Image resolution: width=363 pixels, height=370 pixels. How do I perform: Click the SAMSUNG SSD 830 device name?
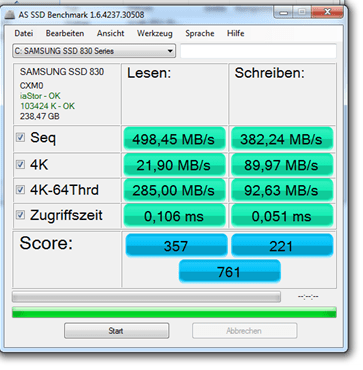62,72
